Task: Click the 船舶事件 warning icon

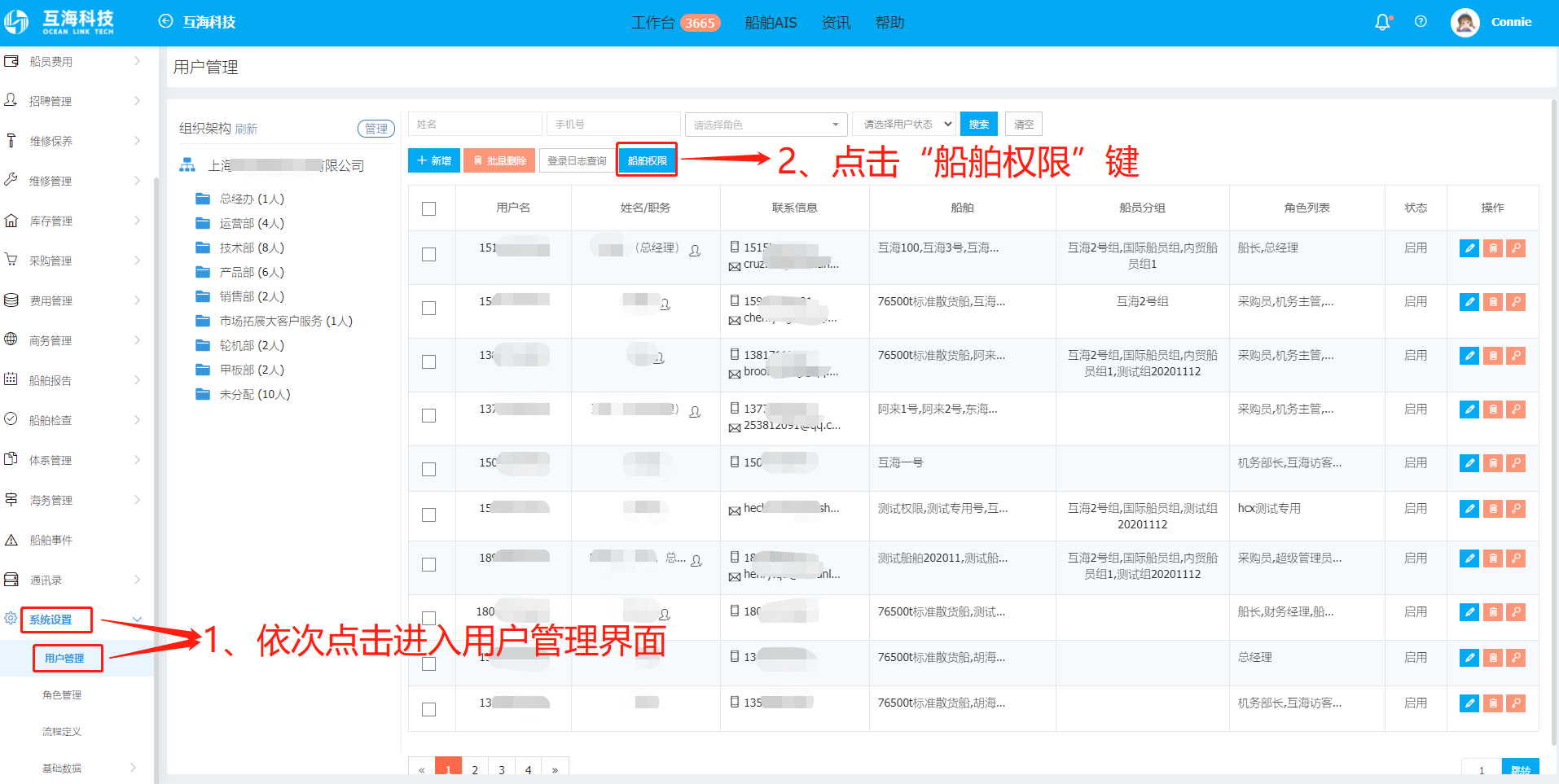Action: click(x=11, y=540)
